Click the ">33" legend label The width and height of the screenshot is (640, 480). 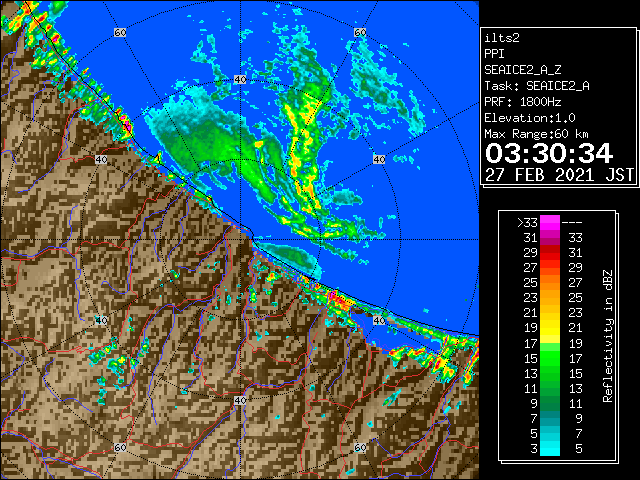(527, 223)
